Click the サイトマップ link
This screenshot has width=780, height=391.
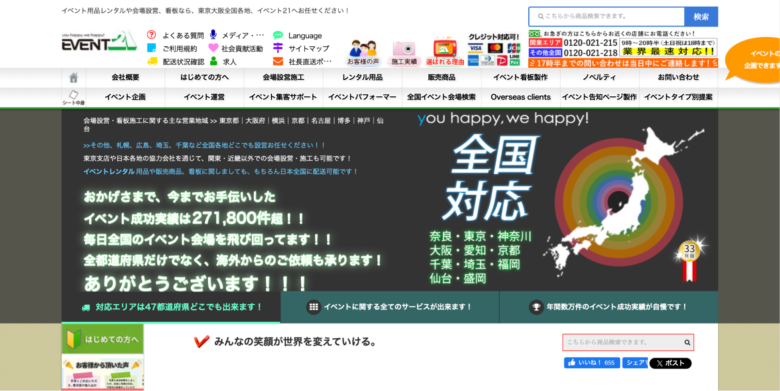point(309,49)
